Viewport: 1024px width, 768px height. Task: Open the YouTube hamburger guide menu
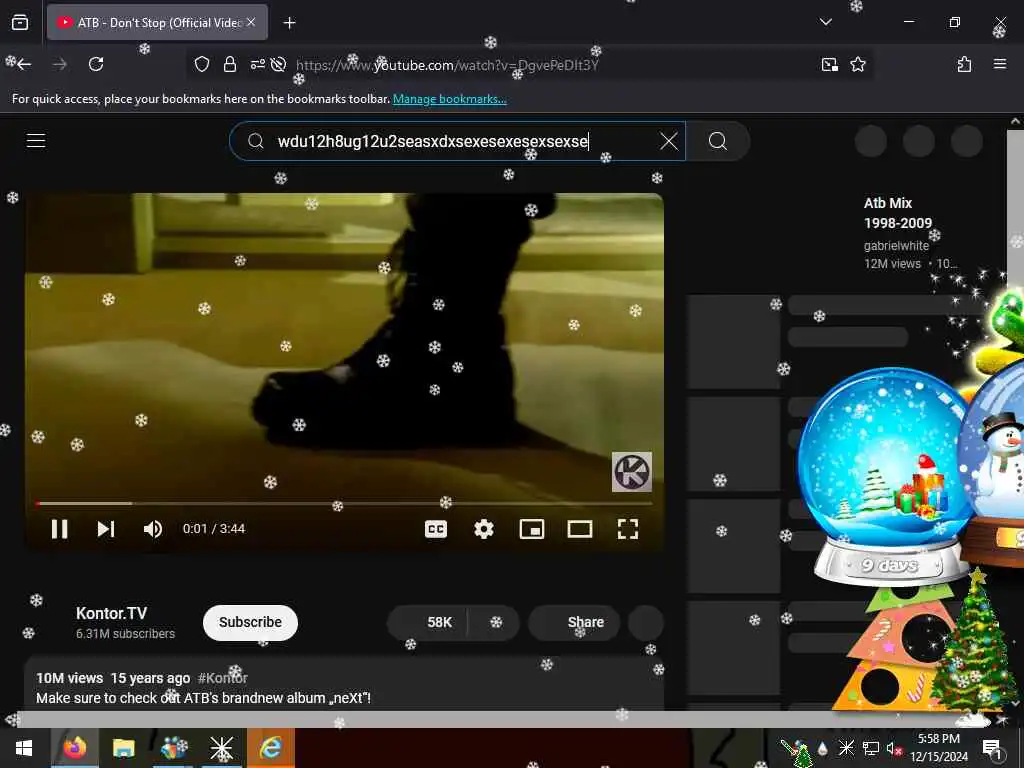(x=36, y=141)
